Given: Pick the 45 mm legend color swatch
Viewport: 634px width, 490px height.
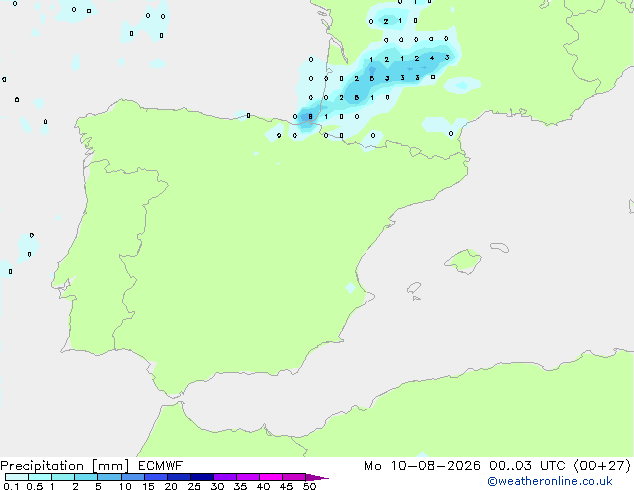Looking at the screenshot, I should click(294, 477).
